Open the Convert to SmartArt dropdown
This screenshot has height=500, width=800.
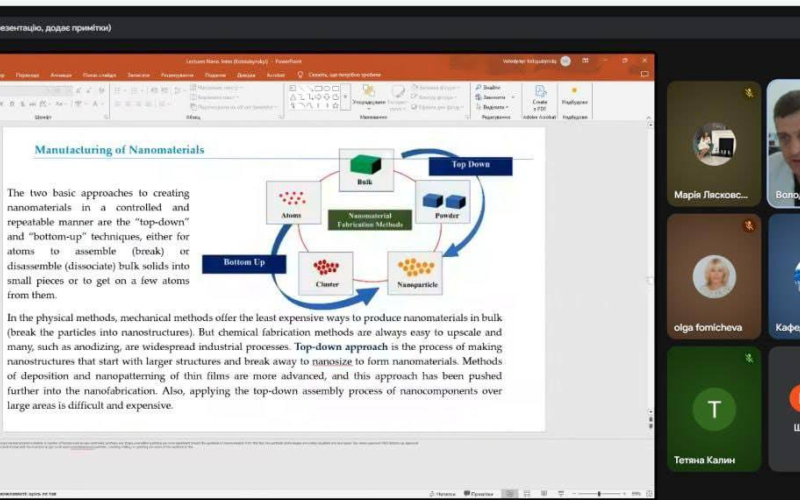click(234, 107)
